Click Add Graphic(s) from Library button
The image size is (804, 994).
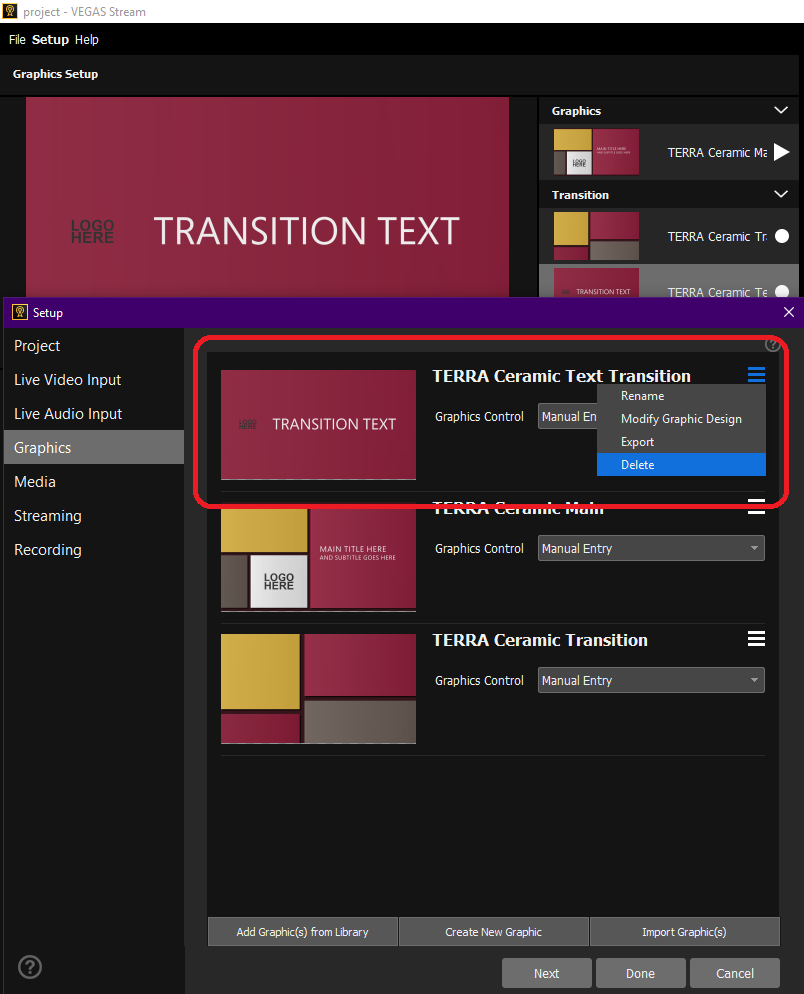tap(302, 932)
